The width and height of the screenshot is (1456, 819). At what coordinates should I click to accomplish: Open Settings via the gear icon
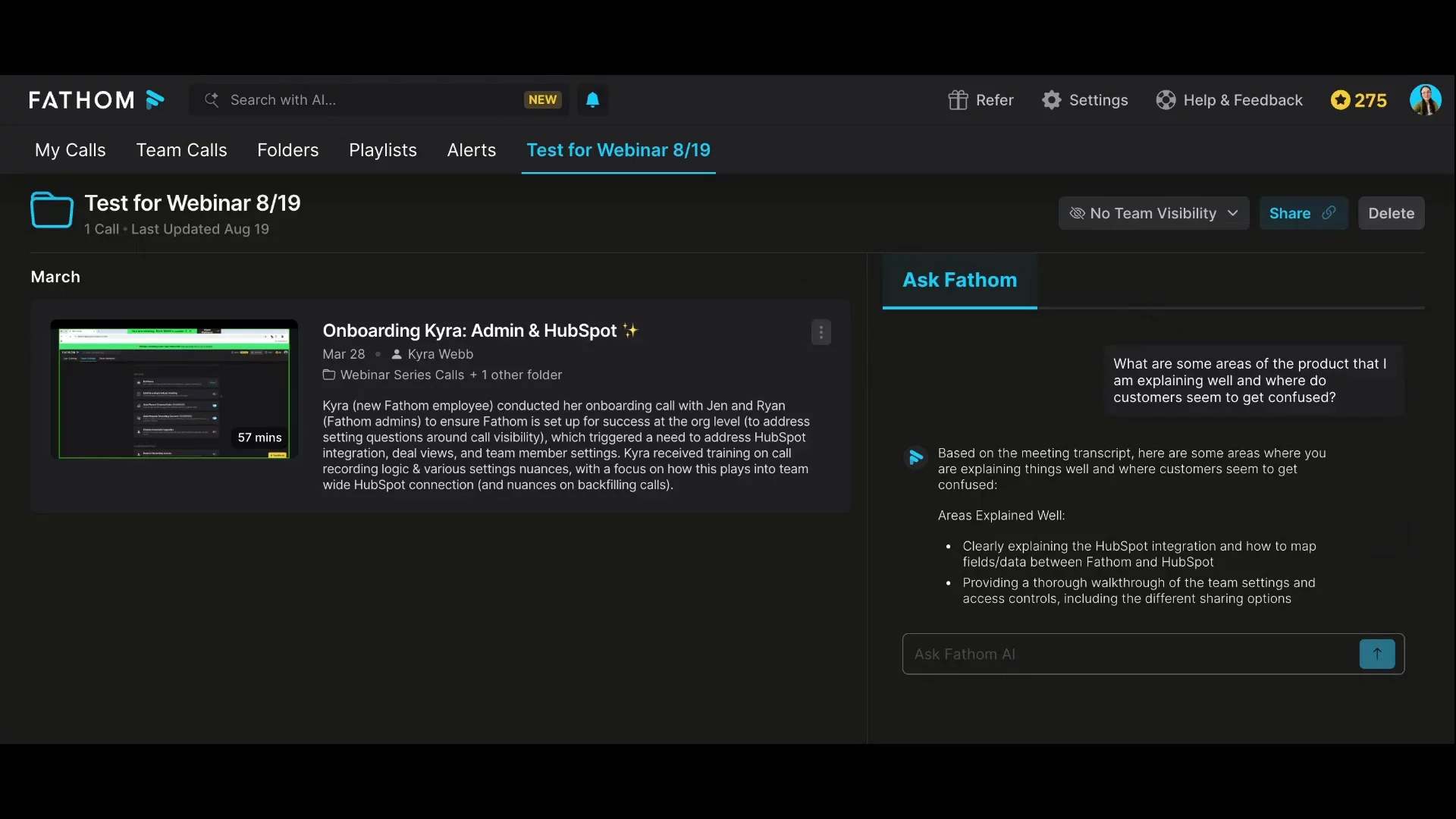pos(1051,100)
